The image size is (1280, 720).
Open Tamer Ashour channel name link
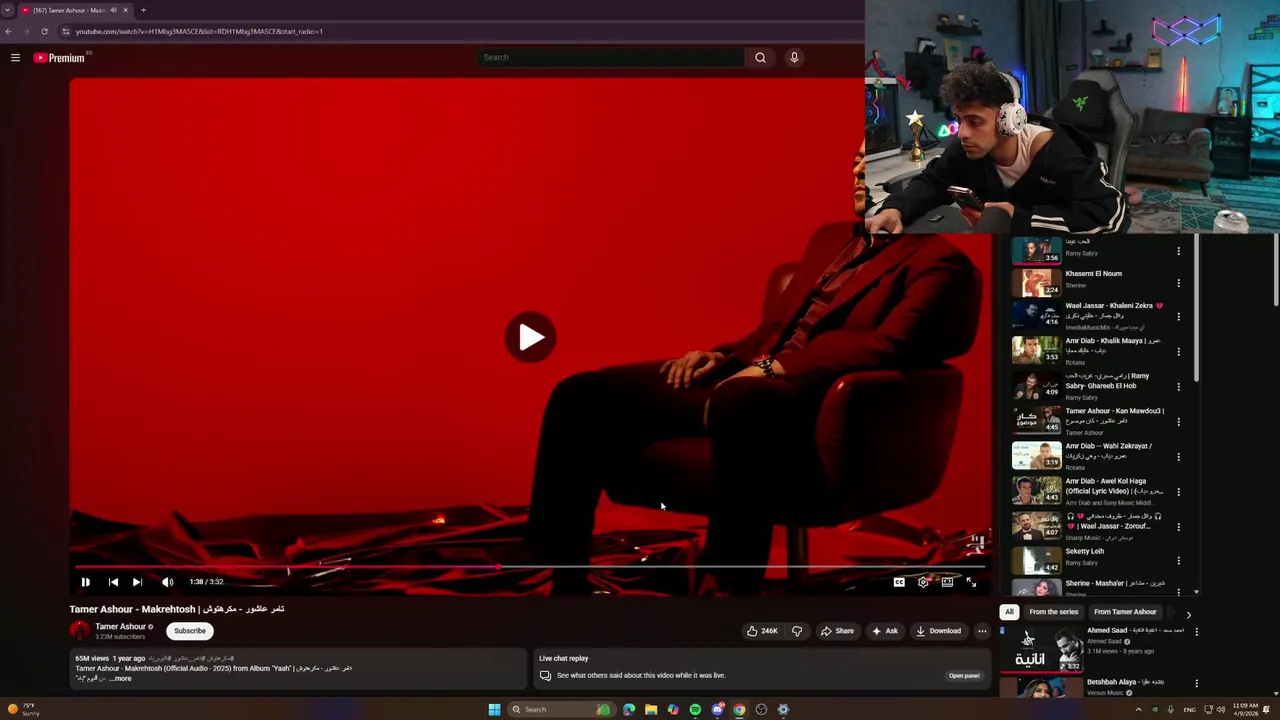click(120, 627)
